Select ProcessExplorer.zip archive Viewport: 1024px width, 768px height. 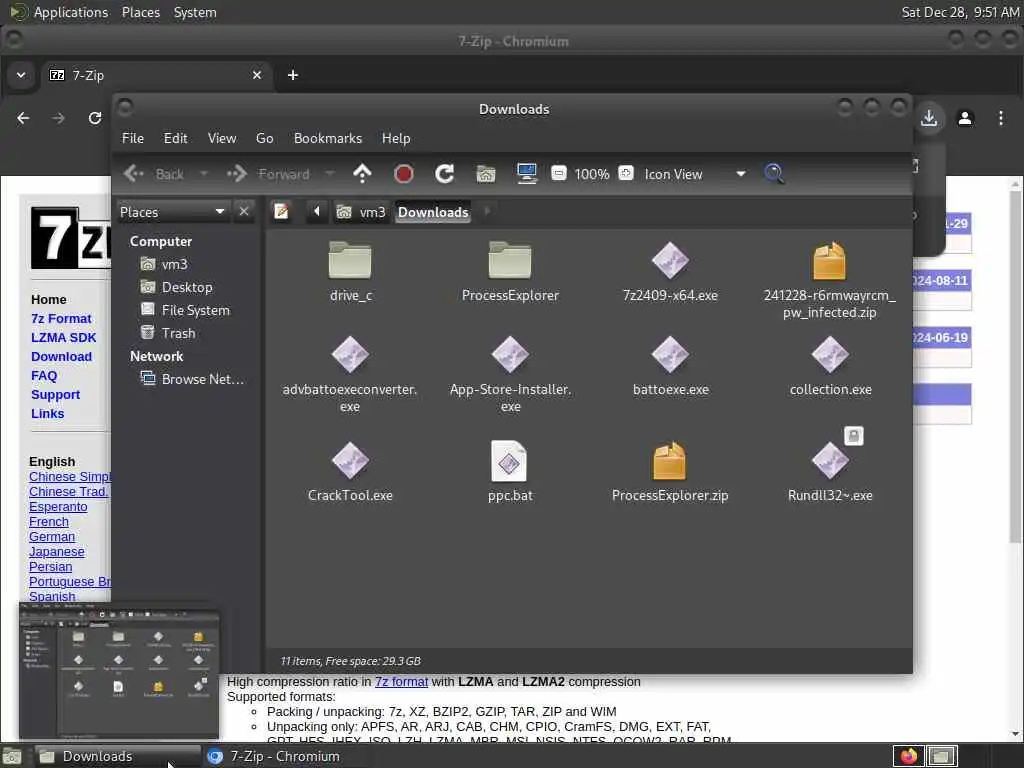(670, 472)
